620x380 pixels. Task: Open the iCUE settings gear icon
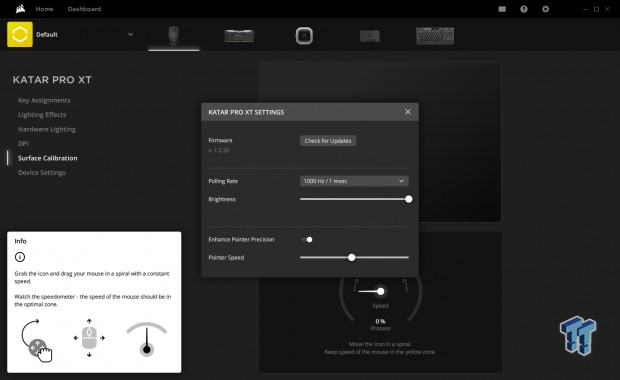(546, 9)
